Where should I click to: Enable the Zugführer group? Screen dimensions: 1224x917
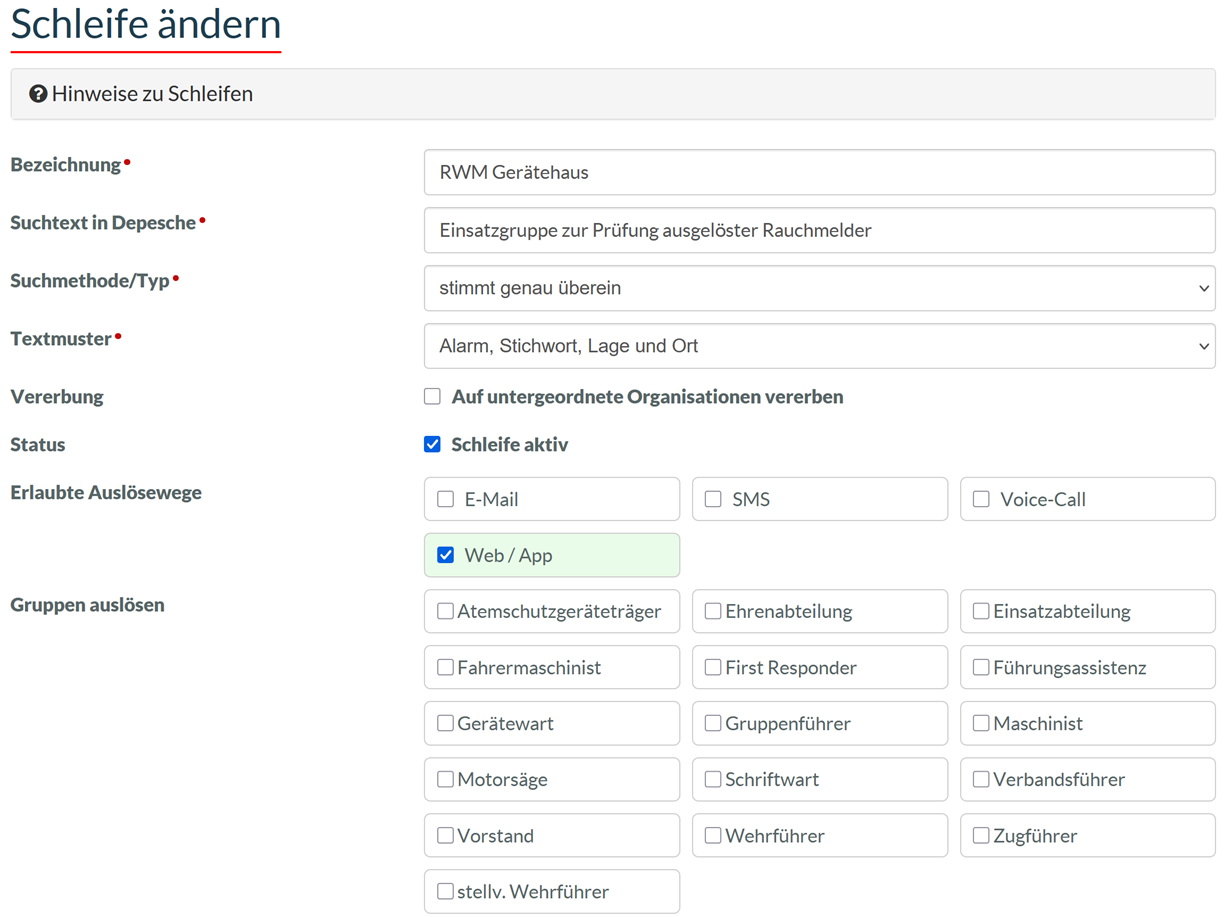981,835
